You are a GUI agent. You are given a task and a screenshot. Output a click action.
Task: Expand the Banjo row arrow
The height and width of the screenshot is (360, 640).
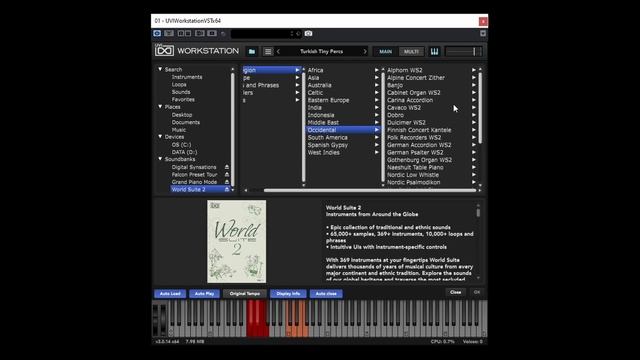474,85
